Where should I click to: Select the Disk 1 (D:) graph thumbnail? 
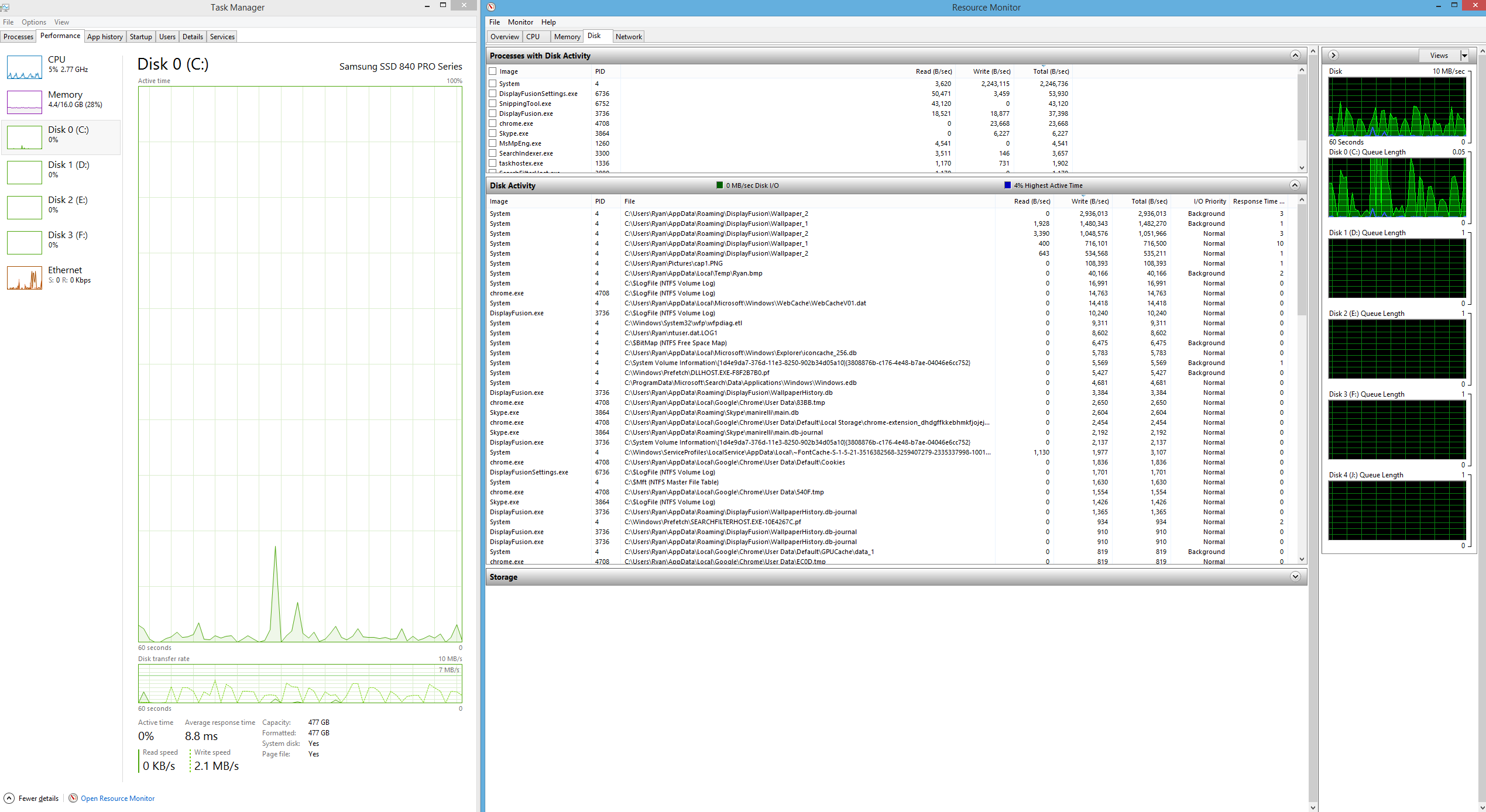24,172
